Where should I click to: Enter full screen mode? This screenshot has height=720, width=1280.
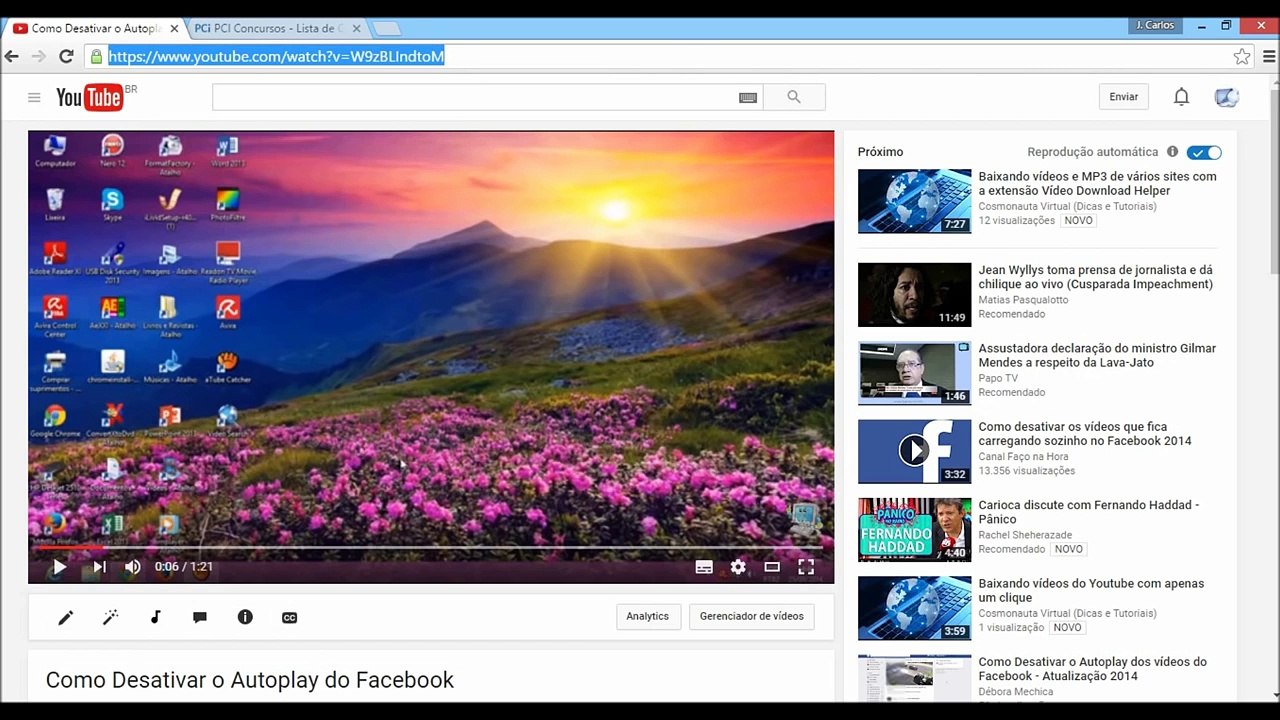tap(806, 567)
